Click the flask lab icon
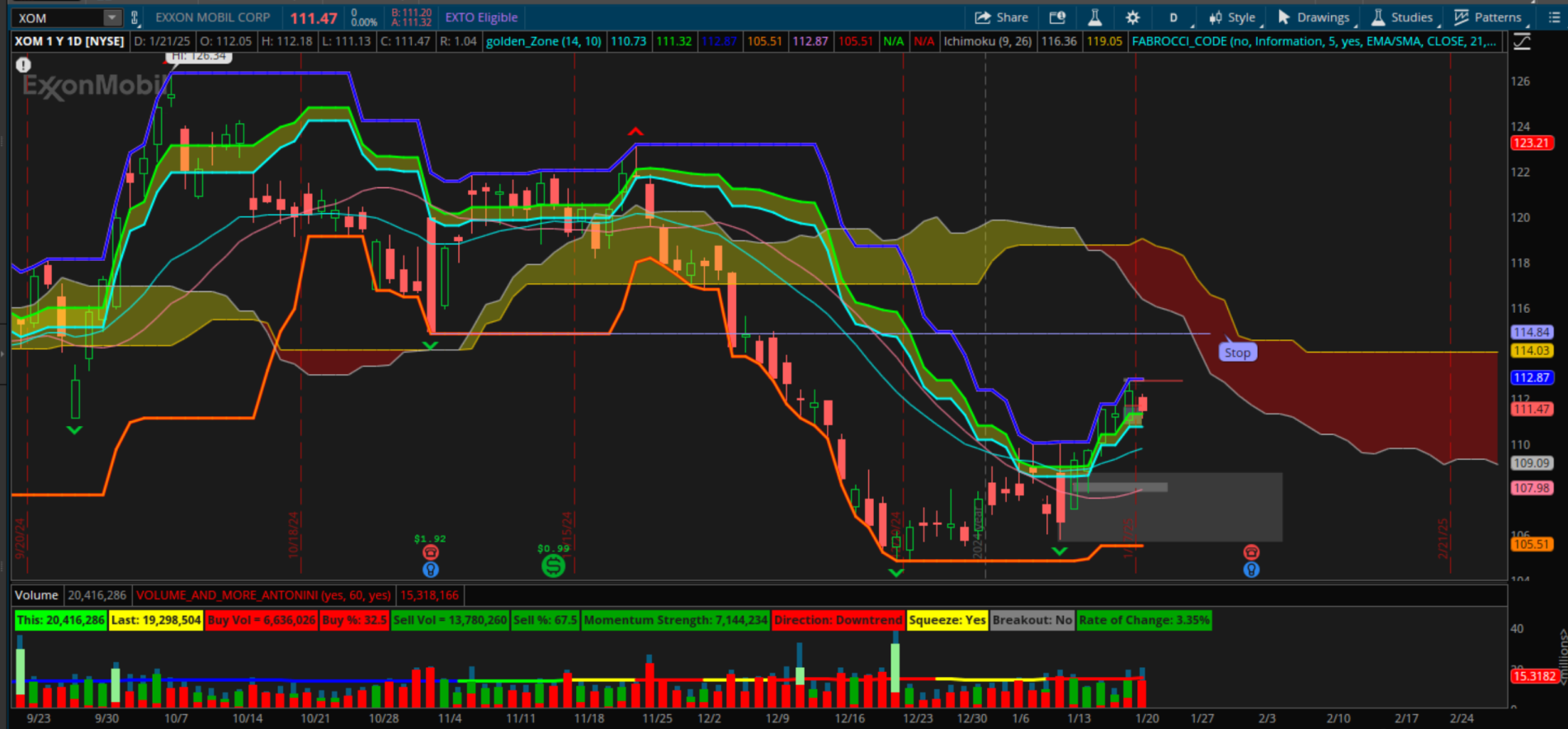 [1095, 17]
